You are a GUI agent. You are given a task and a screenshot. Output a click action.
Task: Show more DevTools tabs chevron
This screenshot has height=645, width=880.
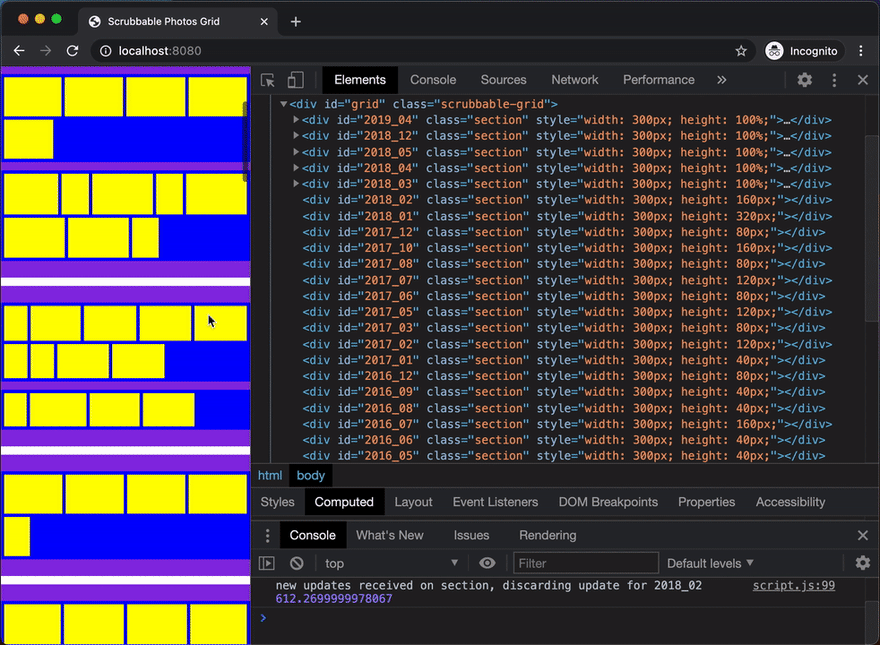(x=722, y=80)
